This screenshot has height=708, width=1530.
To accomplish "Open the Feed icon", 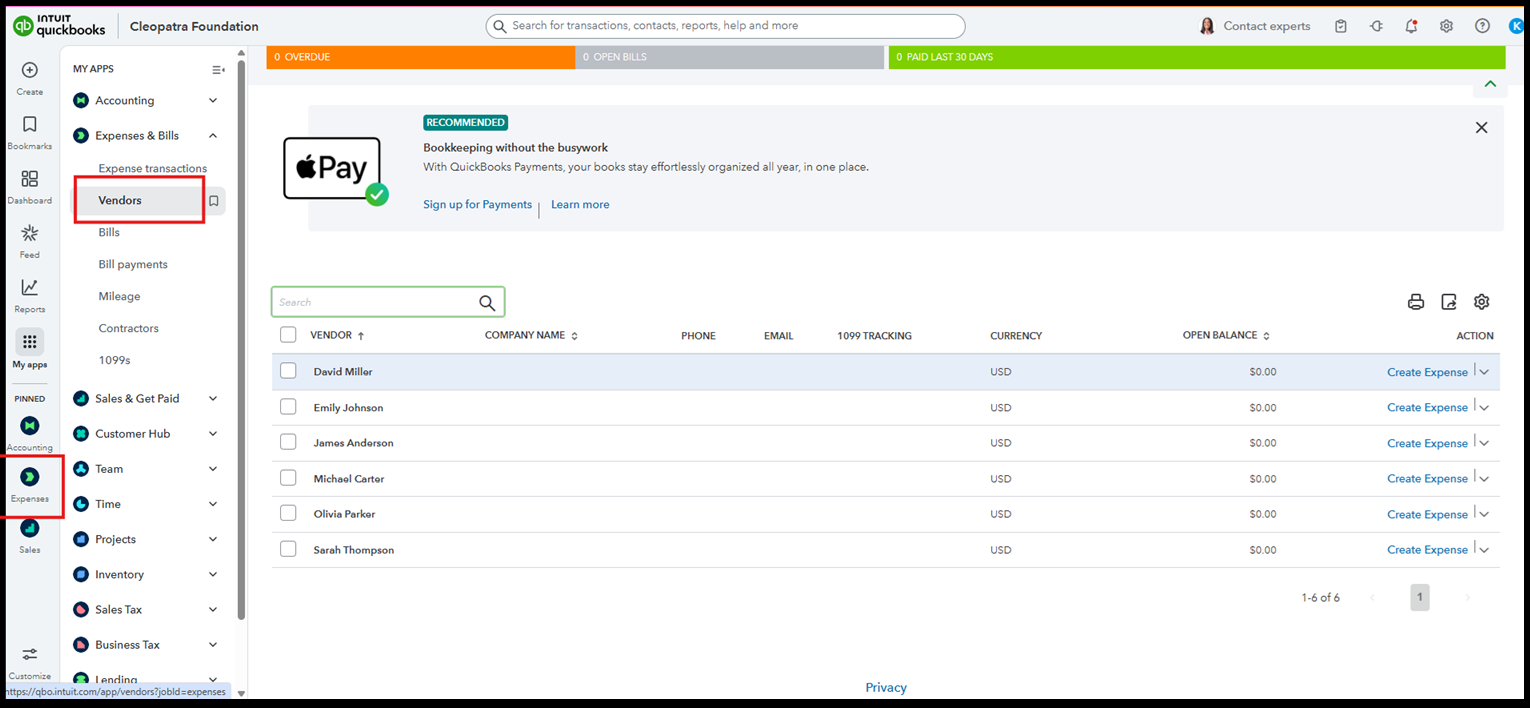I will tap(30, 233).
